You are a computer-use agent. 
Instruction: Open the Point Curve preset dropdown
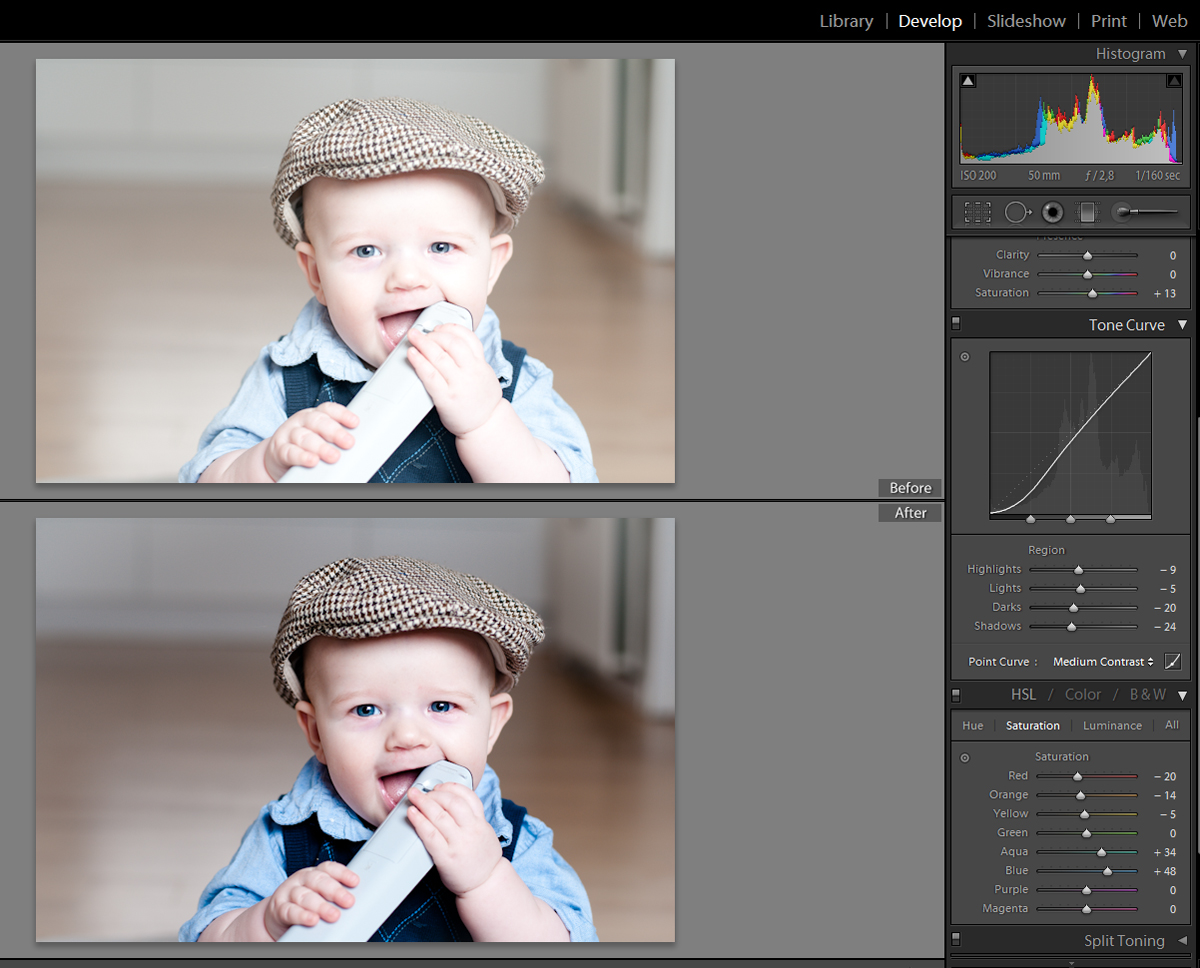click(x=1103, y=662)
